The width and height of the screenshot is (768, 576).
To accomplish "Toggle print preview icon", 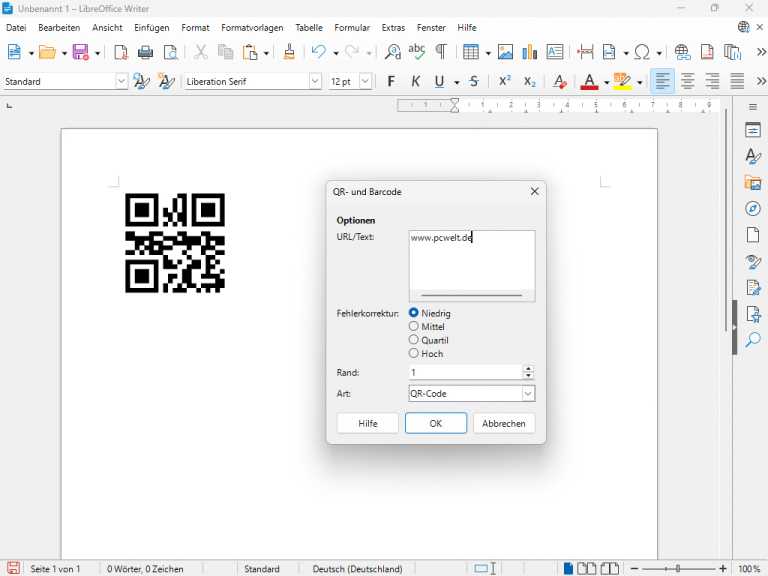I will (170, 51).
